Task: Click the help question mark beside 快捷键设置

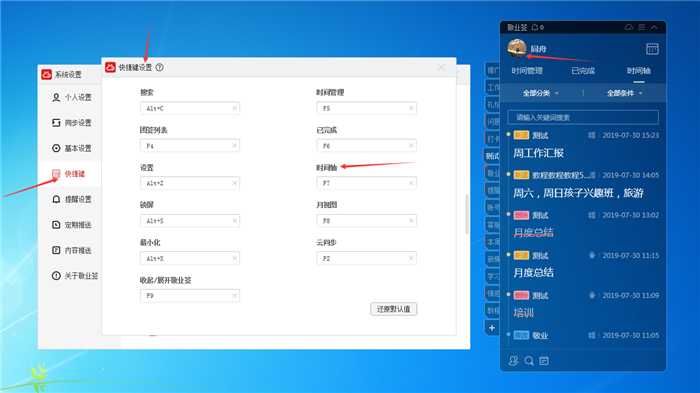Action: tap(159, 67)
